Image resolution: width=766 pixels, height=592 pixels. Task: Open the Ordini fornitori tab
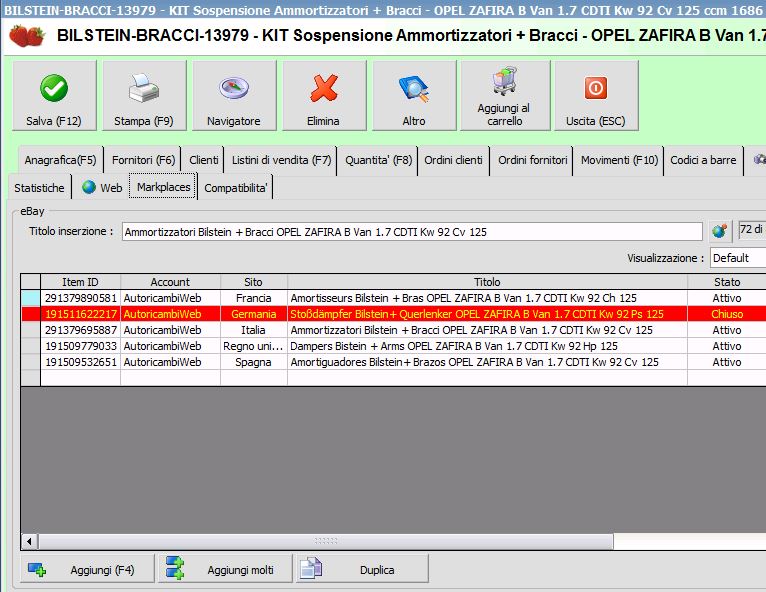click(x=532, y=160)
